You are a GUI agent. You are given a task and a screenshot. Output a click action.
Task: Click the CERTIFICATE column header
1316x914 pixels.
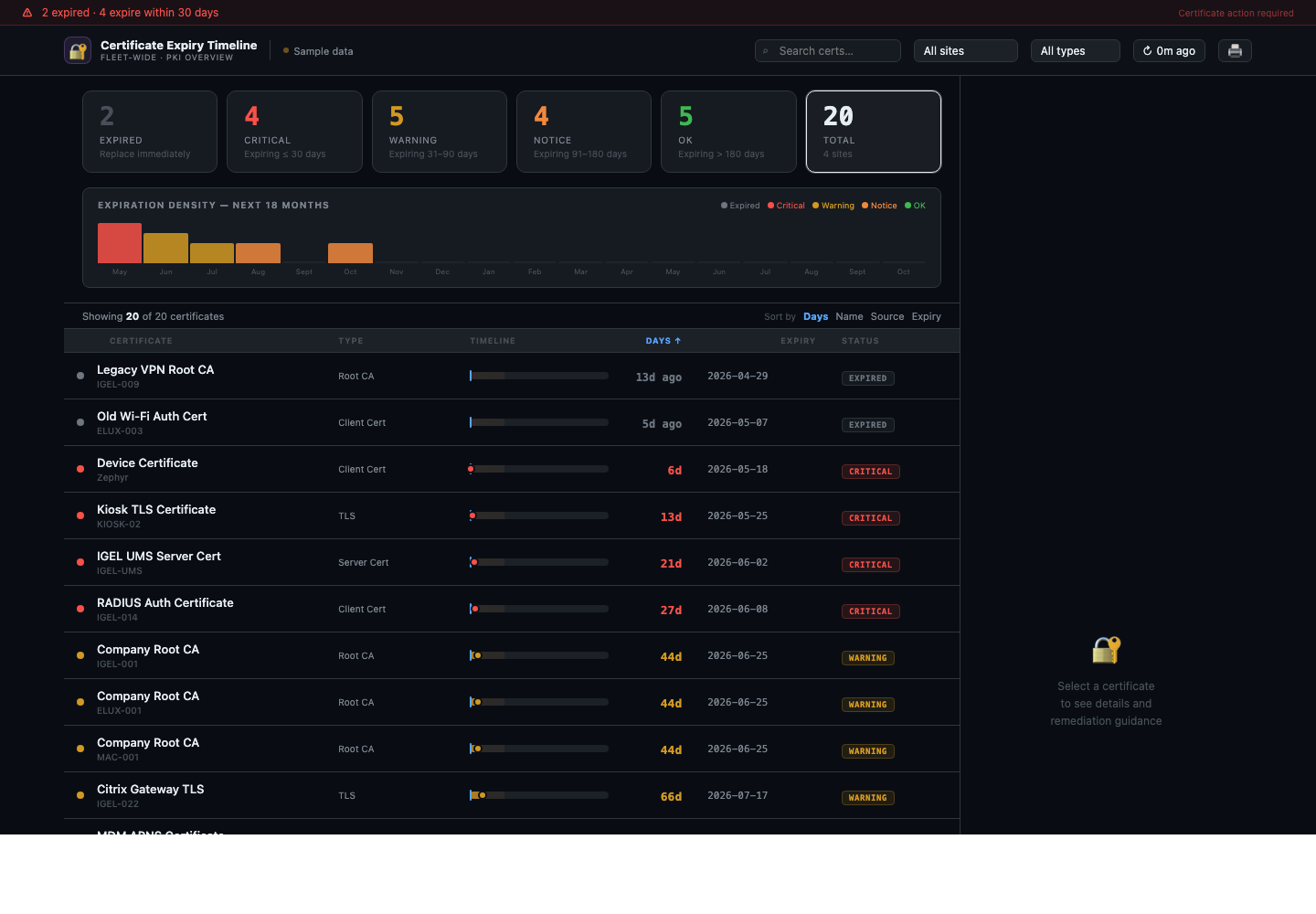point(141,341)
